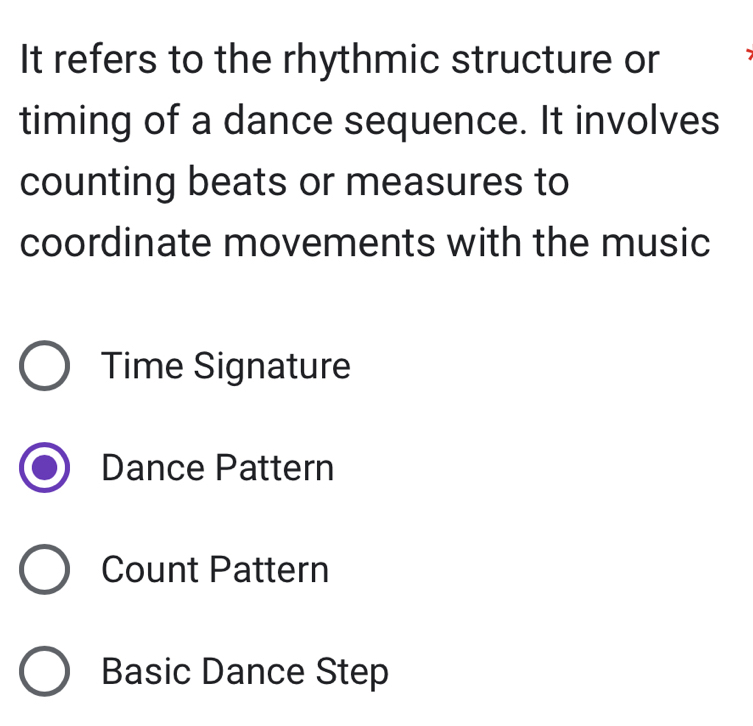753x726 pixels.
Task: Click the purple dot inside Dance Pattern radio
Action: [x=45, y=468]
